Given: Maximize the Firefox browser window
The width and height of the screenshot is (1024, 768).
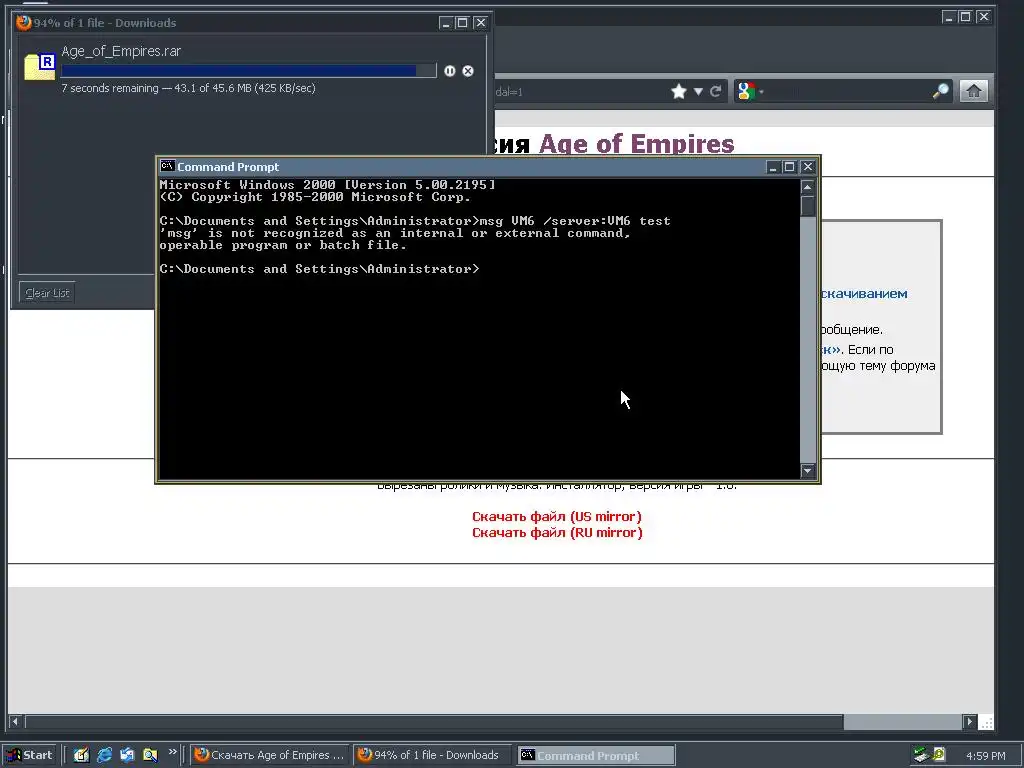Looking at the screenshot, I should coord(965,17).
